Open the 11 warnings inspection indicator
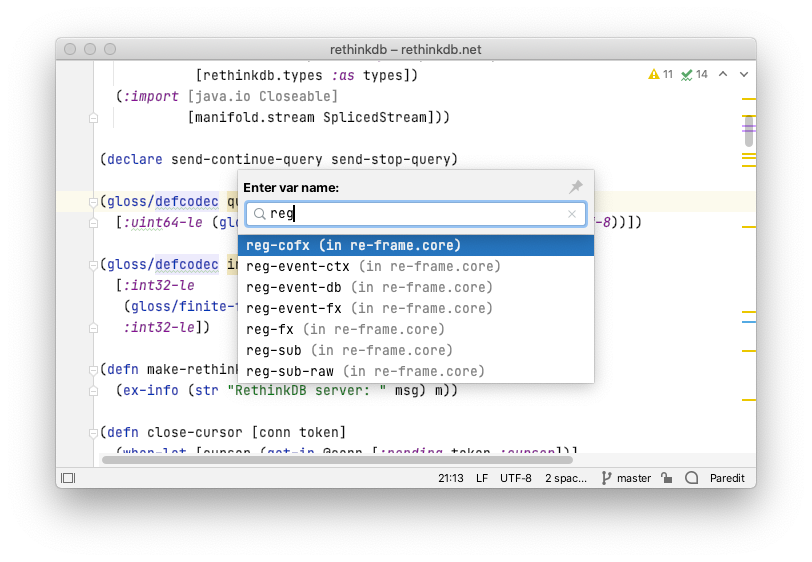Image resolution: width=812 pixels, height=562 pixels. click(x=660, y=75)
